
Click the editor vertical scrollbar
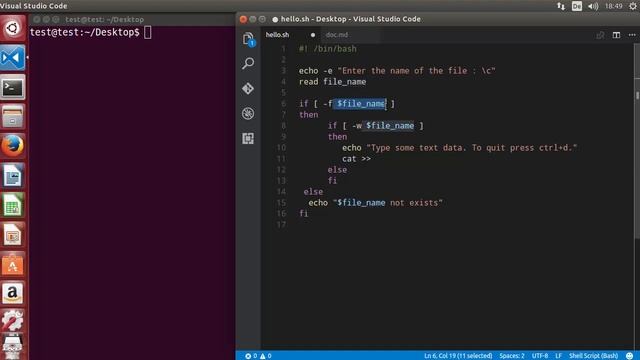tap(637, 141)
